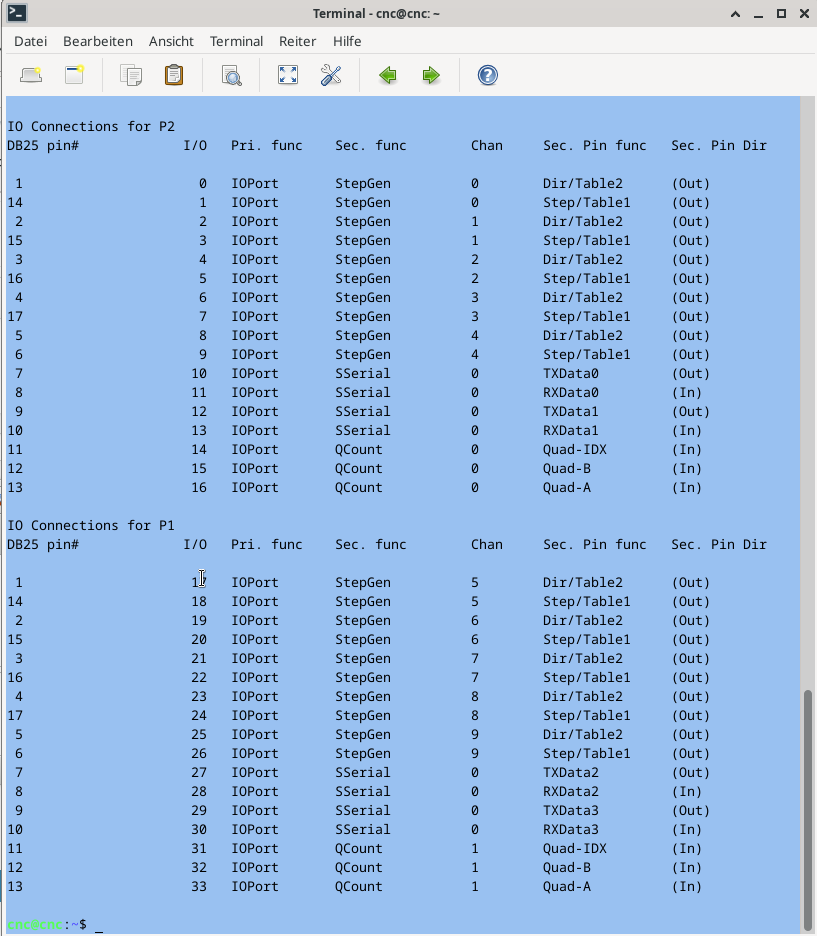Click 'Sec. Pin Dir' header in P1 table

(719, 544)
